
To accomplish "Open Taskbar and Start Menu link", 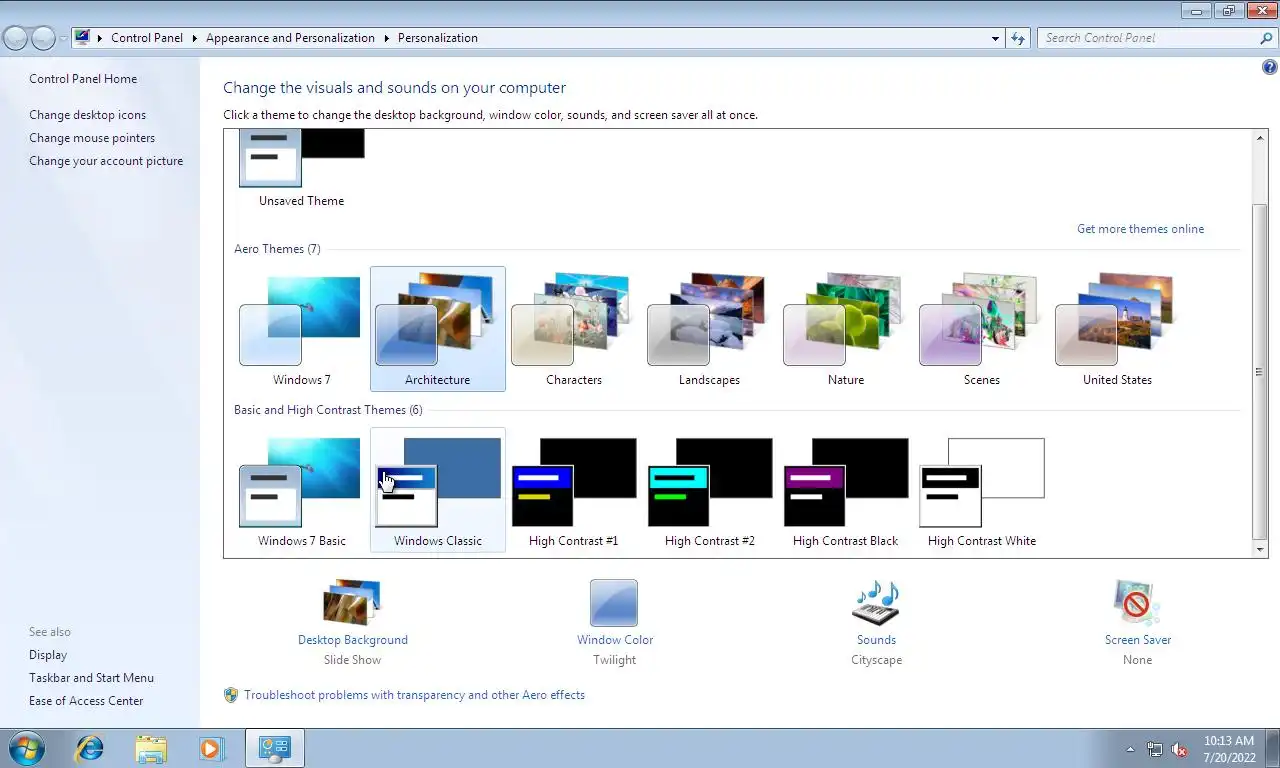I will pos(91,678).
